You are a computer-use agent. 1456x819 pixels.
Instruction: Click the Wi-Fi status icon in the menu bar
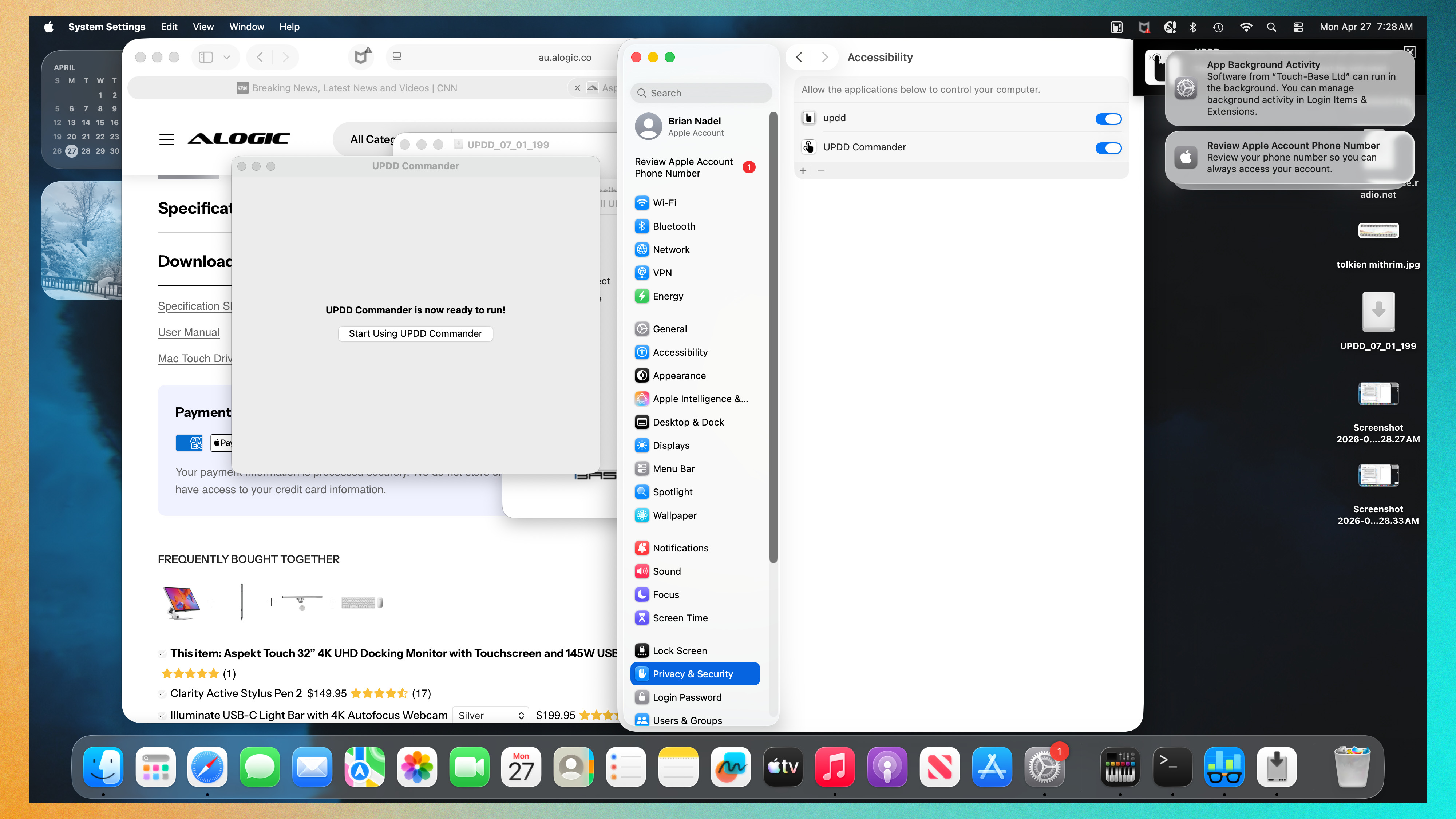pyautogui.click(x=1246, y=27)
